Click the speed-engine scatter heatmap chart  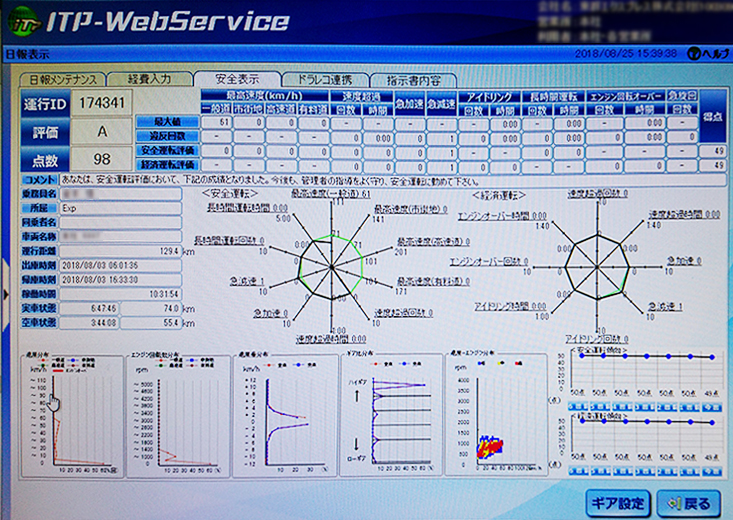[495, 414]
